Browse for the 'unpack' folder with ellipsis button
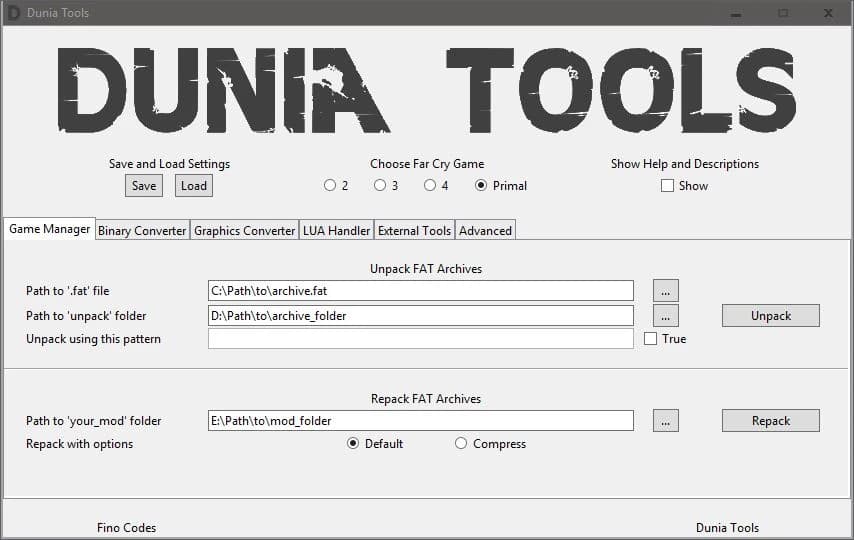The height and width of the screenshot is (540, 854). (666, 315)
